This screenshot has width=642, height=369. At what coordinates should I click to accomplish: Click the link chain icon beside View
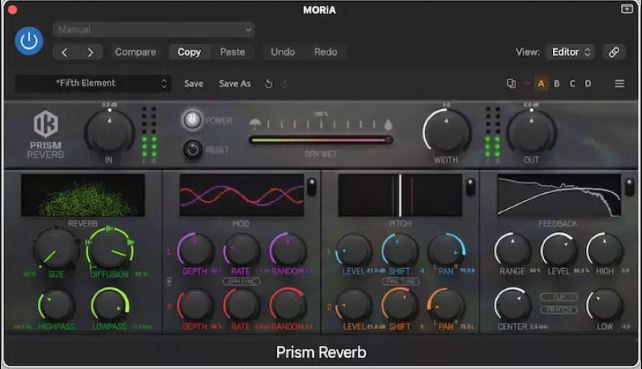tap(613, 52)
